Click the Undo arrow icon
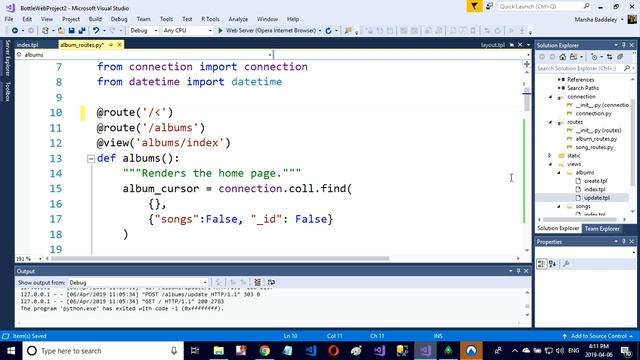 point(96,31)
